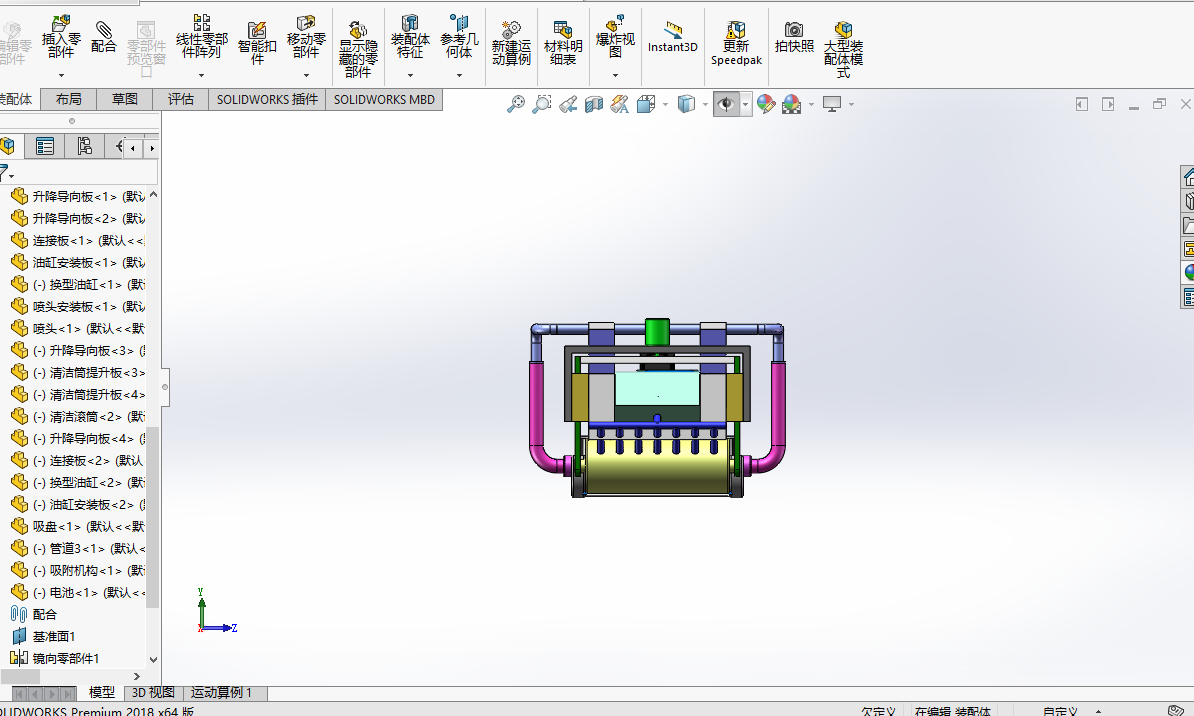Image resolution: width=1194 pixels, height=716 pixels.
Task: Take a snapshot with 拍快照 tool
Action: (794, 38)
